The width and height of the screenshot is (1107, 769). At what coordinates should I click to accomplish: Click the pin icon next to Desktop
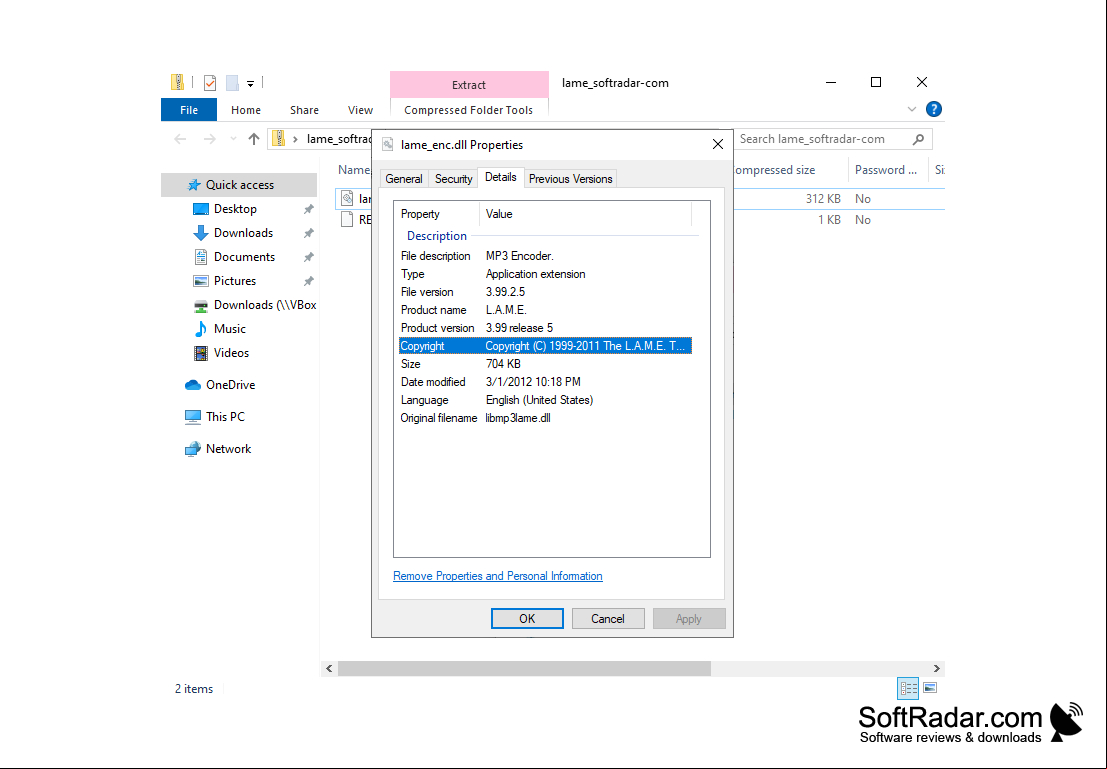point(309,209)
